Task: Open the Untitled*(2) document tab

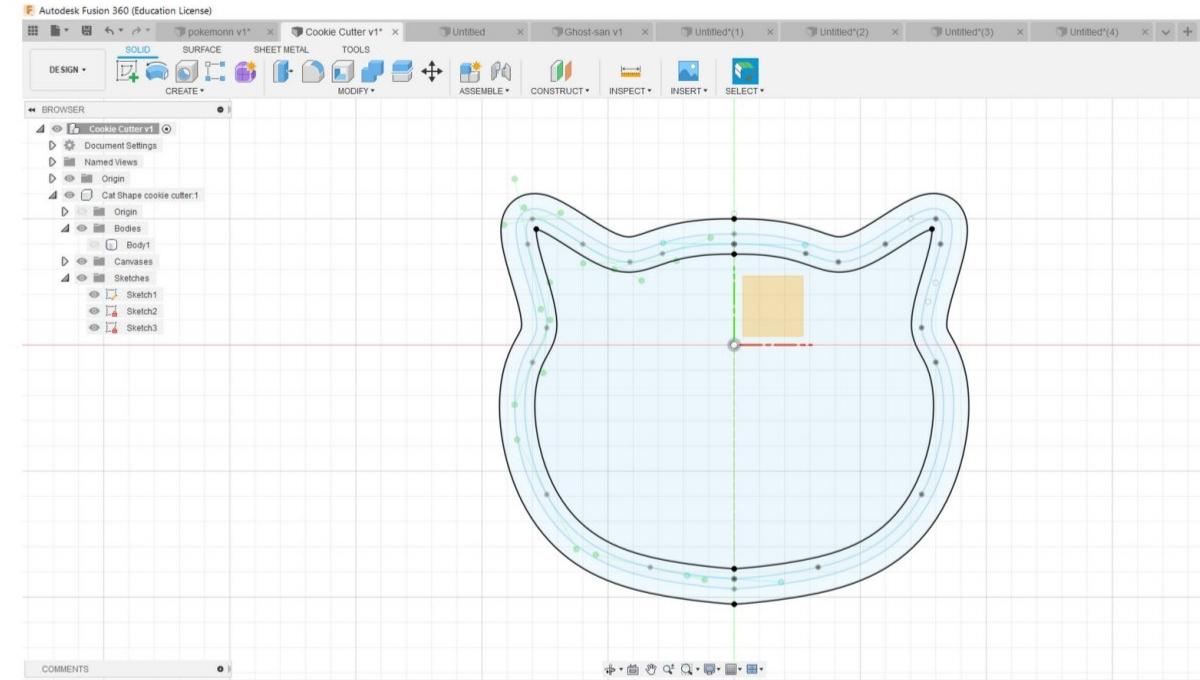Action: (844, 32)
